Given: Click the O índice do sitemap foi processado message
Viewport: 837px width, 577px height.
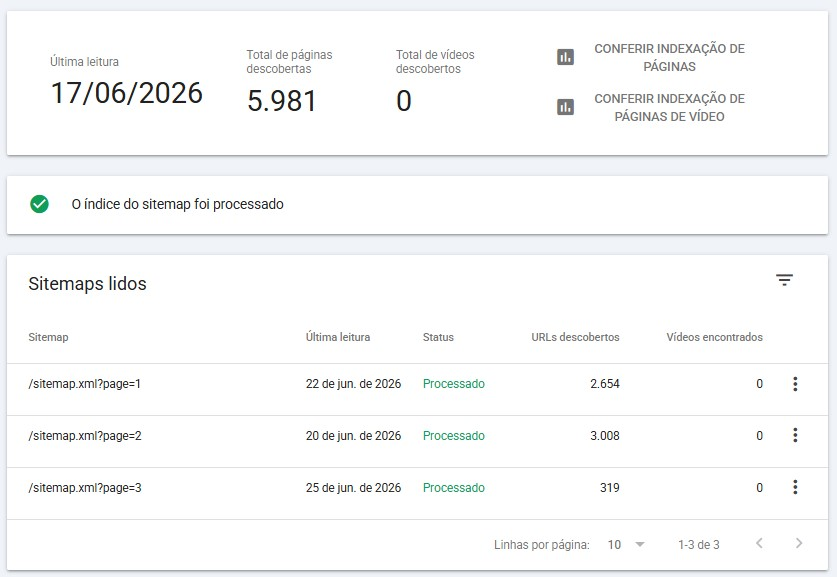Looking at the screenshot, I should coord(178,204).
